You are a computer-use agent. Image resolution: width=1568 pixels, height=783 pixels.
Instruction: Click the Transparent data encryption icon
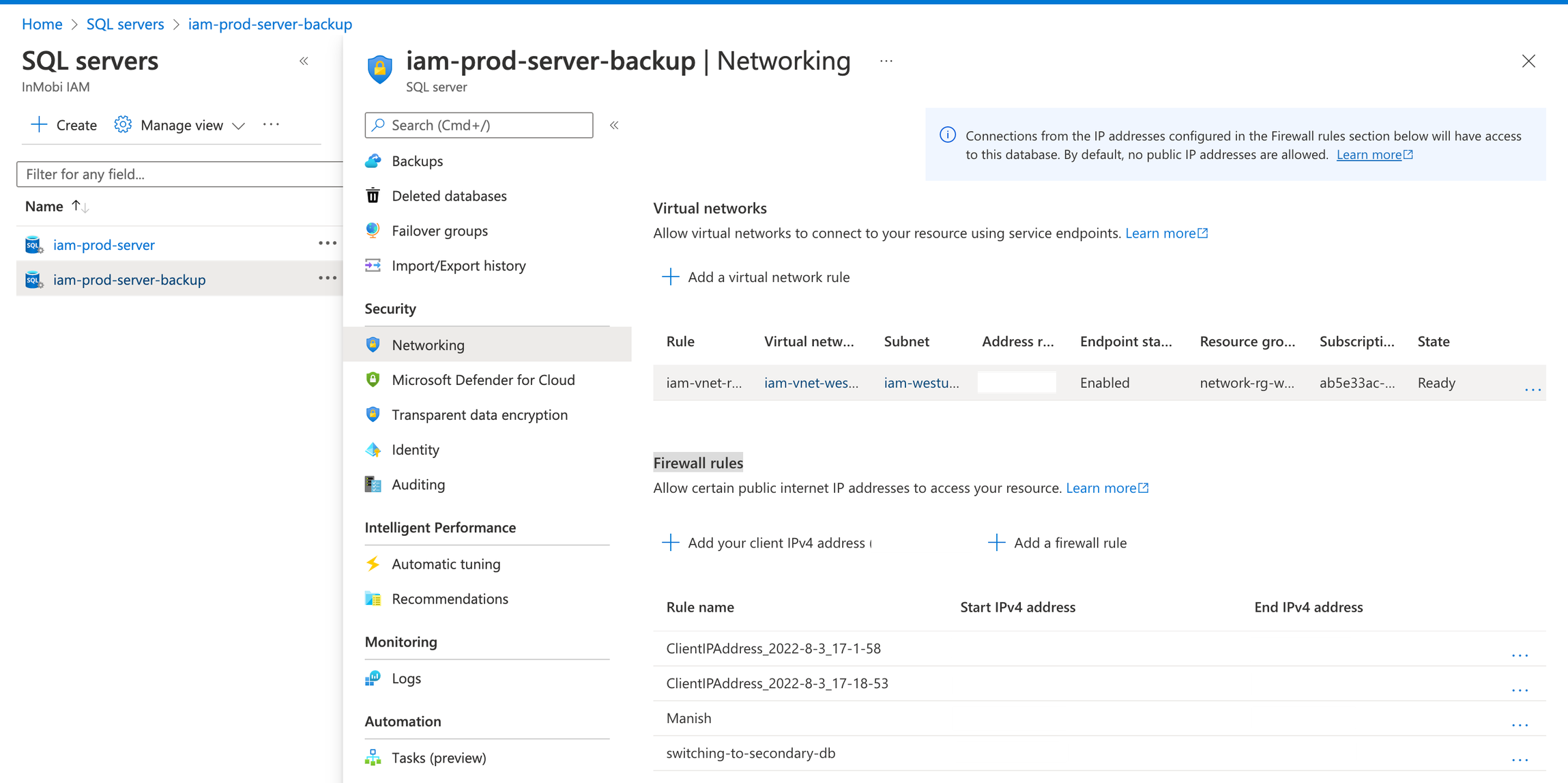[373, 414]
